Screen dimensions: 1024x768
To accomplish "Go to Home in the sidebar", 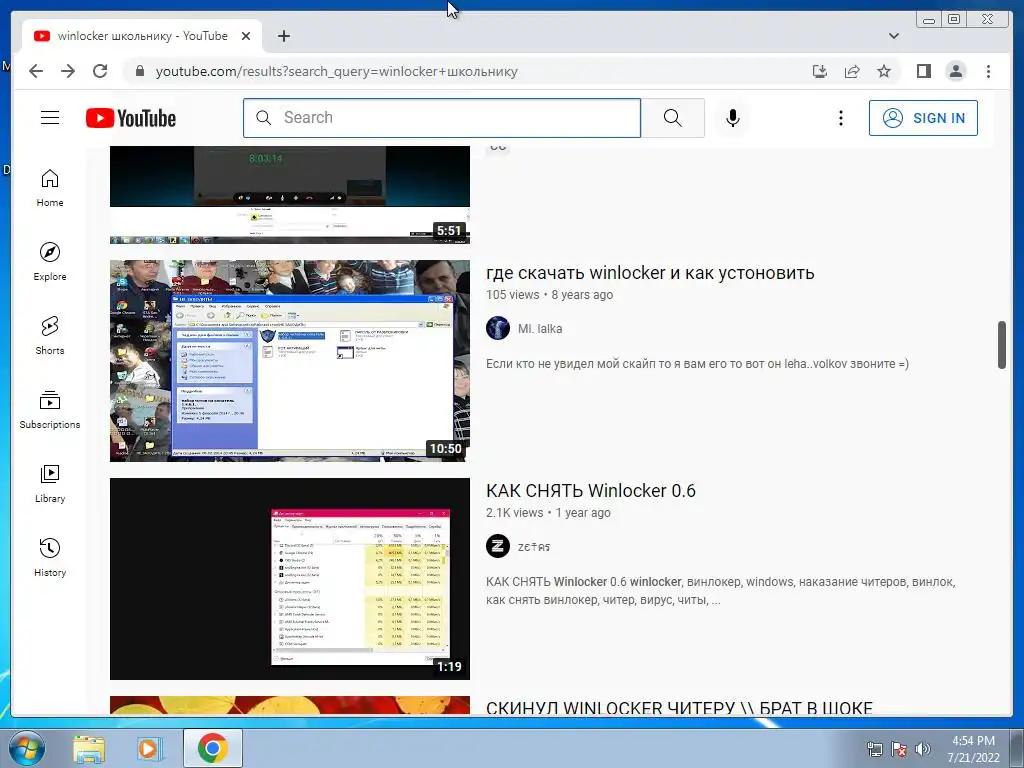I will 50,188.
